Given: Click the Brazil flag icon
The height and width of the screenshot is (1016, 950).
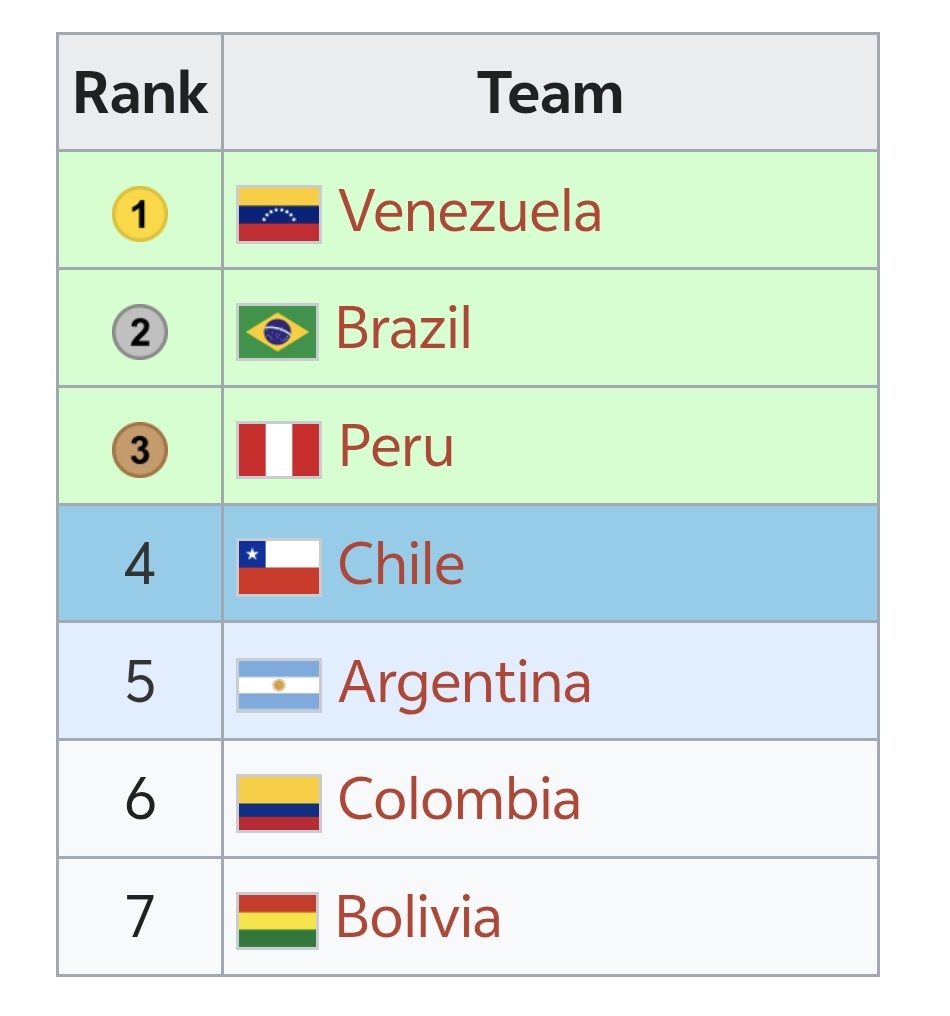Looking at the screenshot, I should 277,332.
